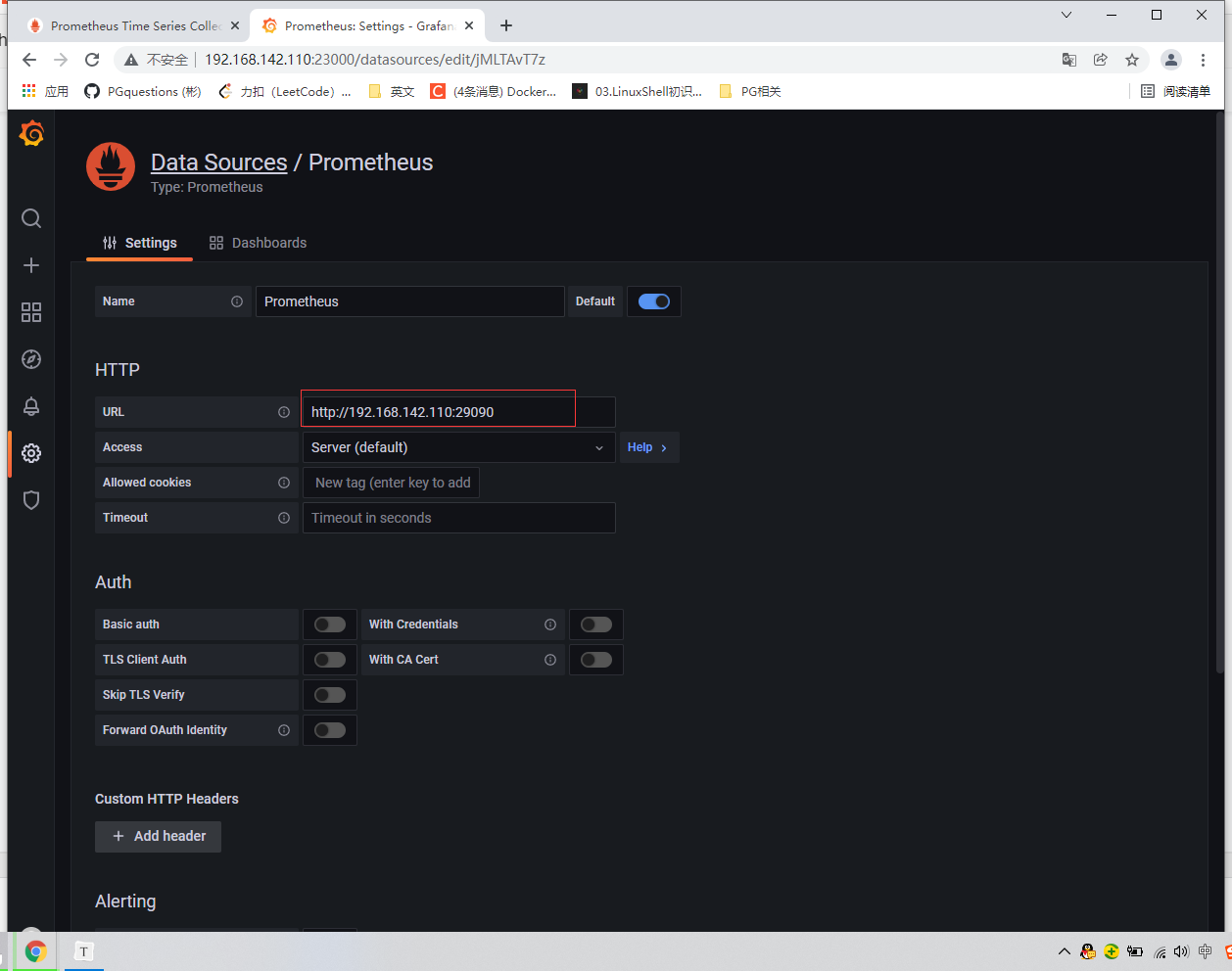This screenshot has height=971, width=1232.
Task: Show hidden tray icons with the caret
Action: pos(1065,951)
